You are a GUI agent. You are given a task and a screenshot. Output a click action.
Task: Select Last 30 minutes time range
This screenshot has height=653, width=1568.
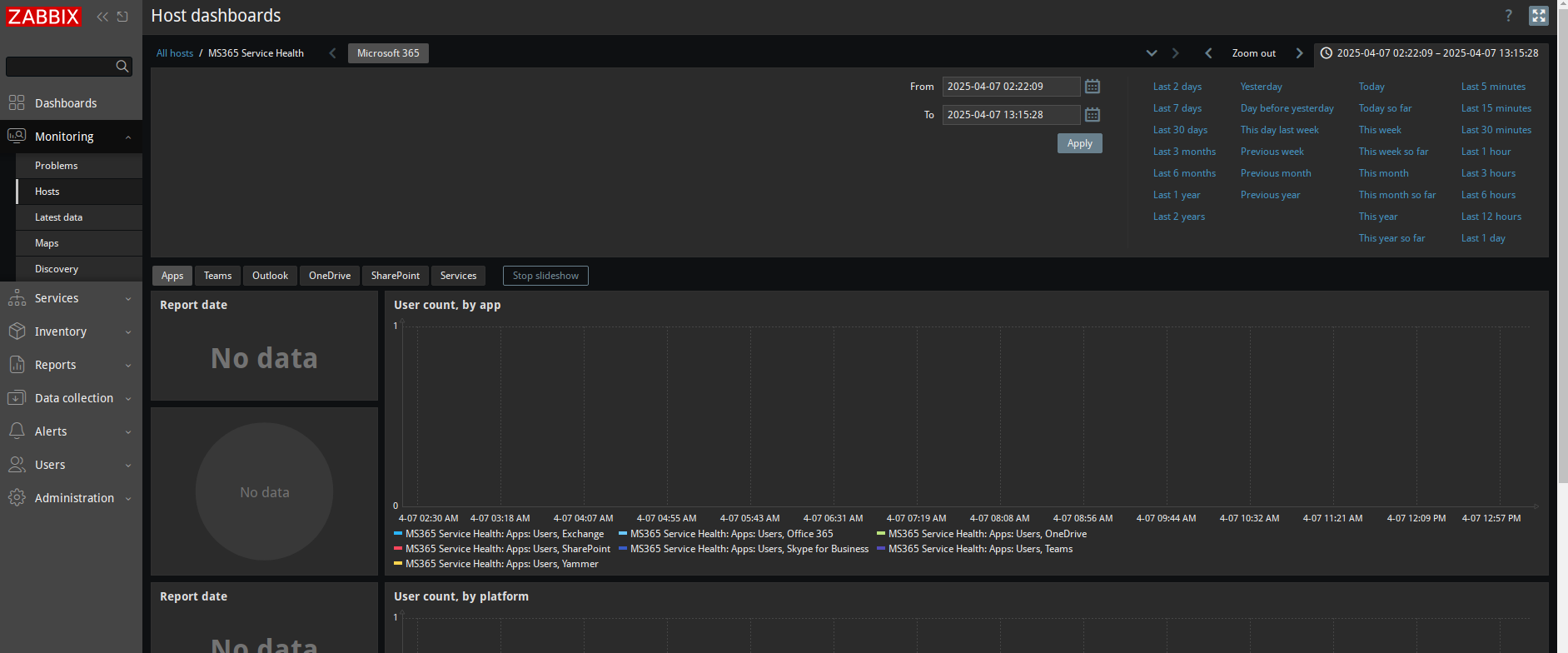coord(1496,130)
